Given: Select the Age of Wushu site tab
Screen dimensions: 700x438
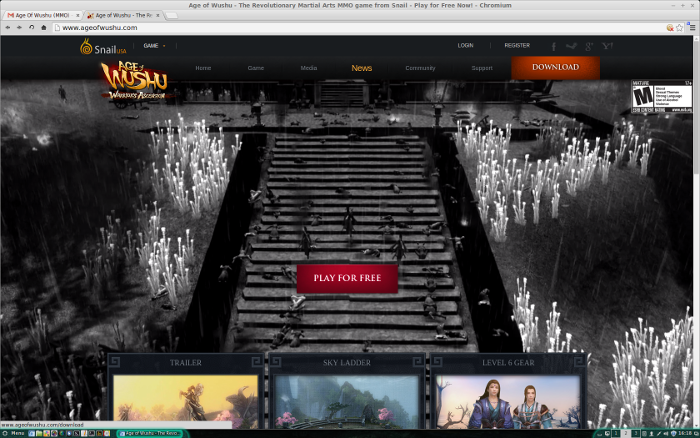Looking at the screenshot, I should [x=123, y=15].
